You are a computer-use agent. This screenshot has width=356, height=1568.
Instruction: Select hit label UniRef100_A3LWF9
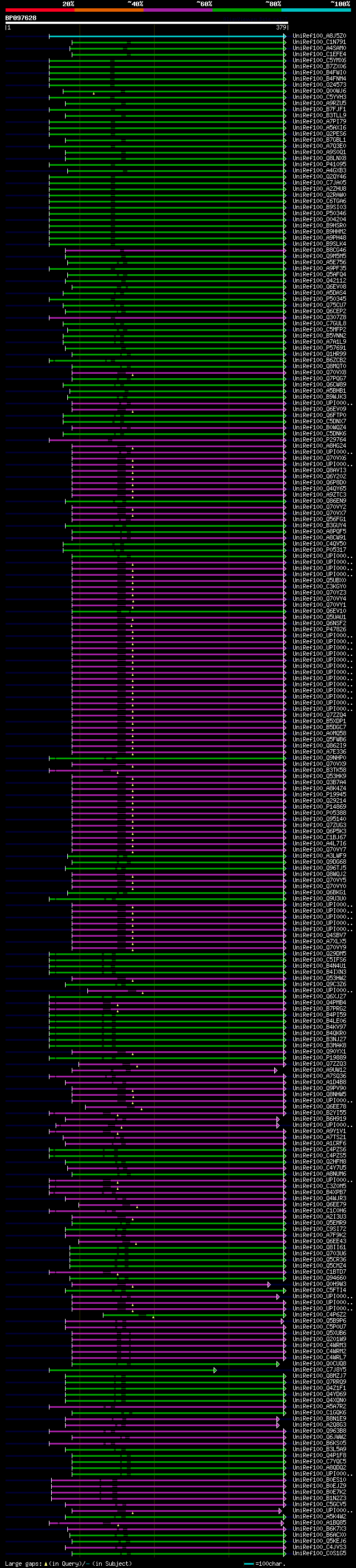pos(319,855)
